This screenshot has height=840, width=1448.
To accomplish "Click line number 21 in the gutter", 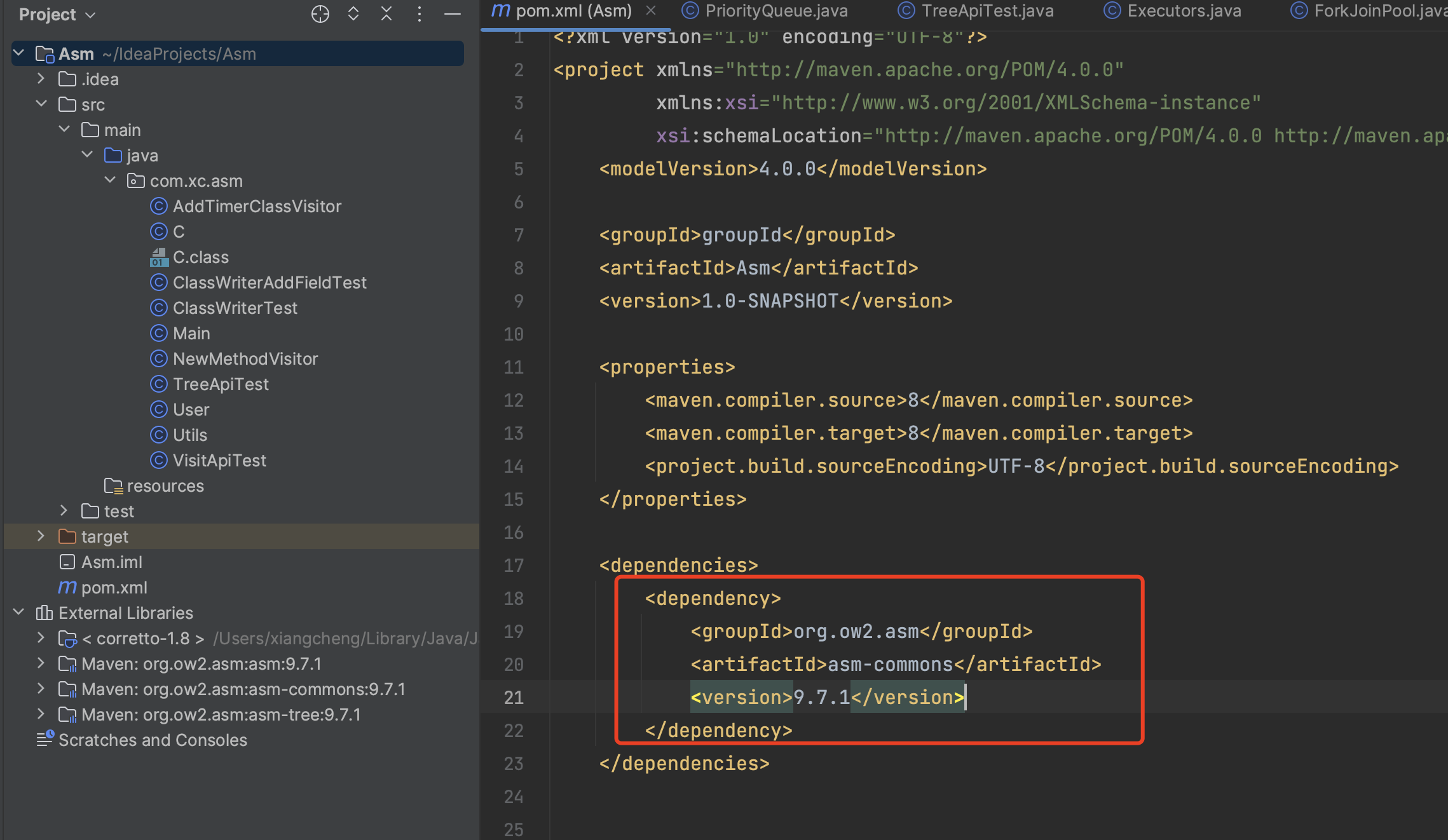I will pyautogui.click(x=514, y=698).
